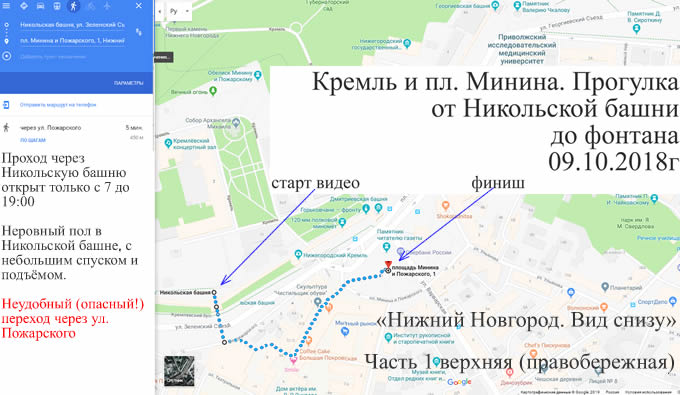Open the Ру language dropdown
This screenshot has height=395, width=680.
(180, 11)
